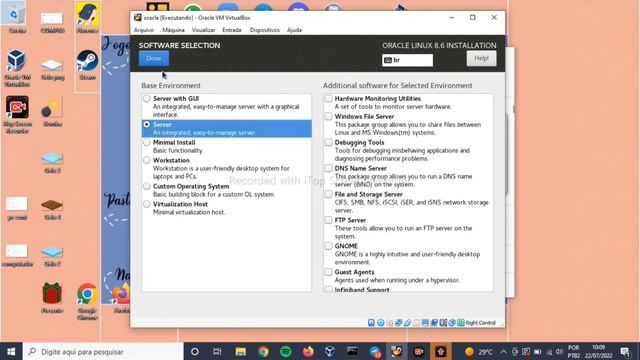This screenshot has height=360, width=640.
Task: Show hidden system tray icons
Action: [x=503, y=351]
